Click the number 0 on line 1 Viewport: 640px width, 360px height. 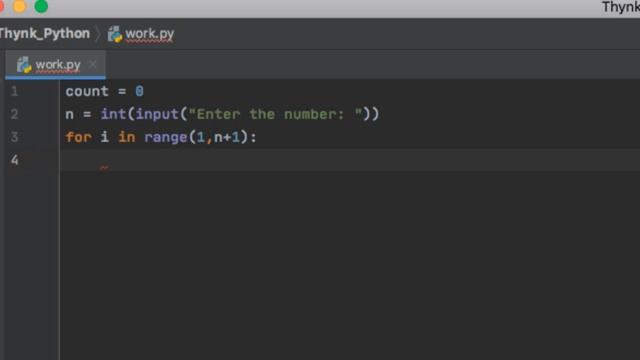(x=139, y=91)
